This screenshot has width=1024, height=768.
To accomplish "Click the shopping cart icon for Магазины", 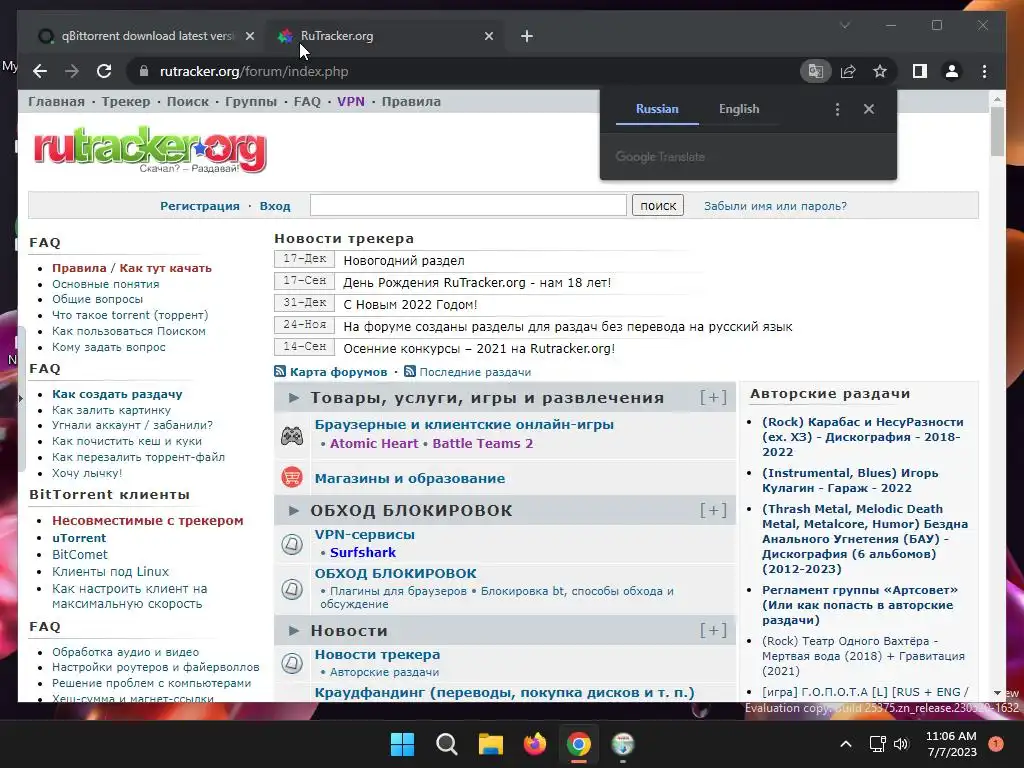I will [292, 477].
